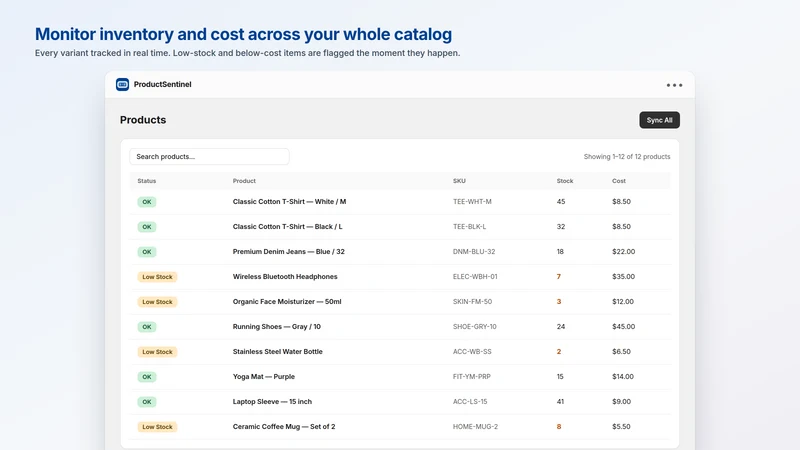The image size is (800, 450).
Task: Click stock value 24 for Running Shoes
Action: click(x=561, y=327)
